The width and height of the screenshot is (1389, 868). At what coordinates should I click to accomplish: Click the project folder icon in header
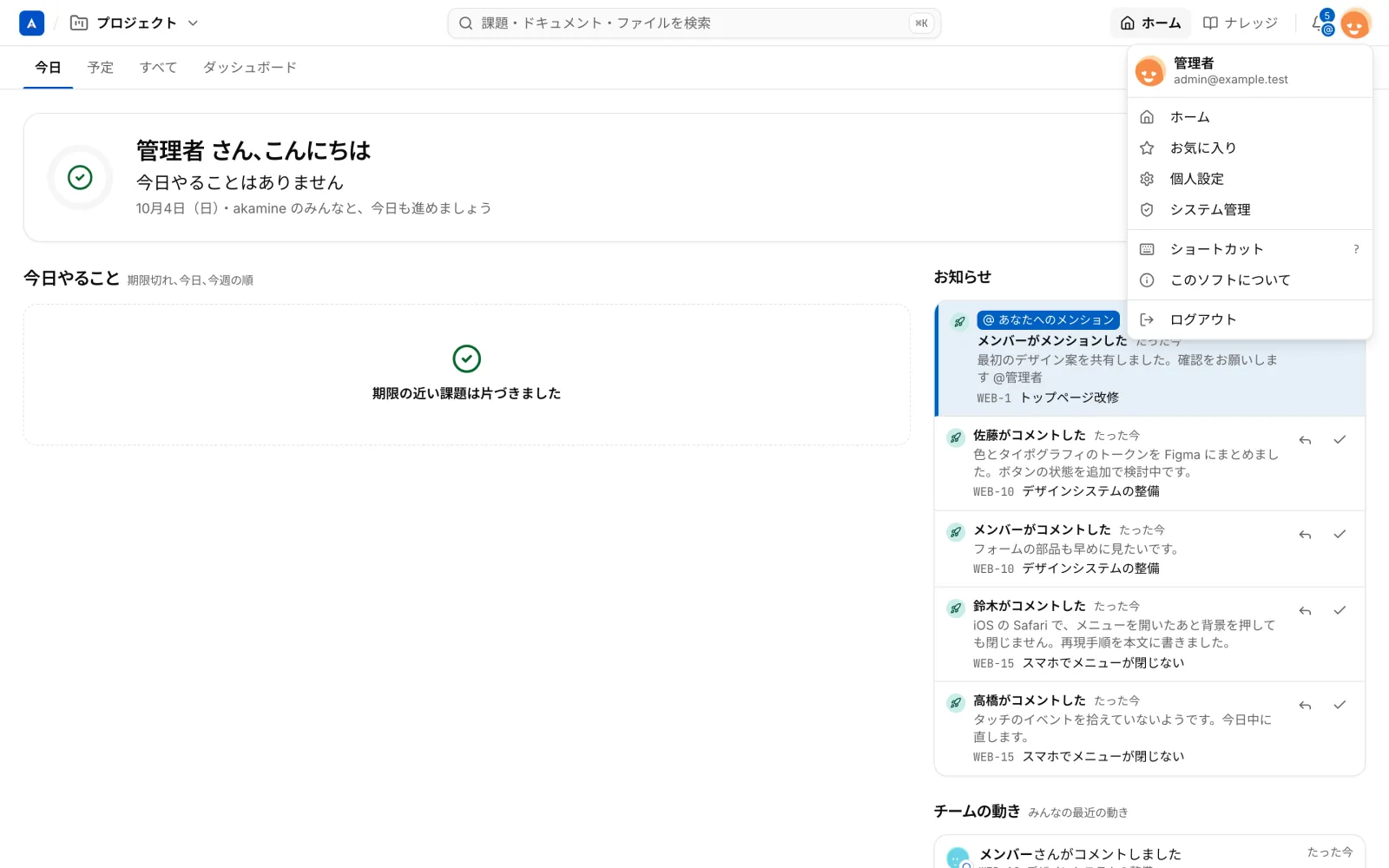tap(79, 23)
